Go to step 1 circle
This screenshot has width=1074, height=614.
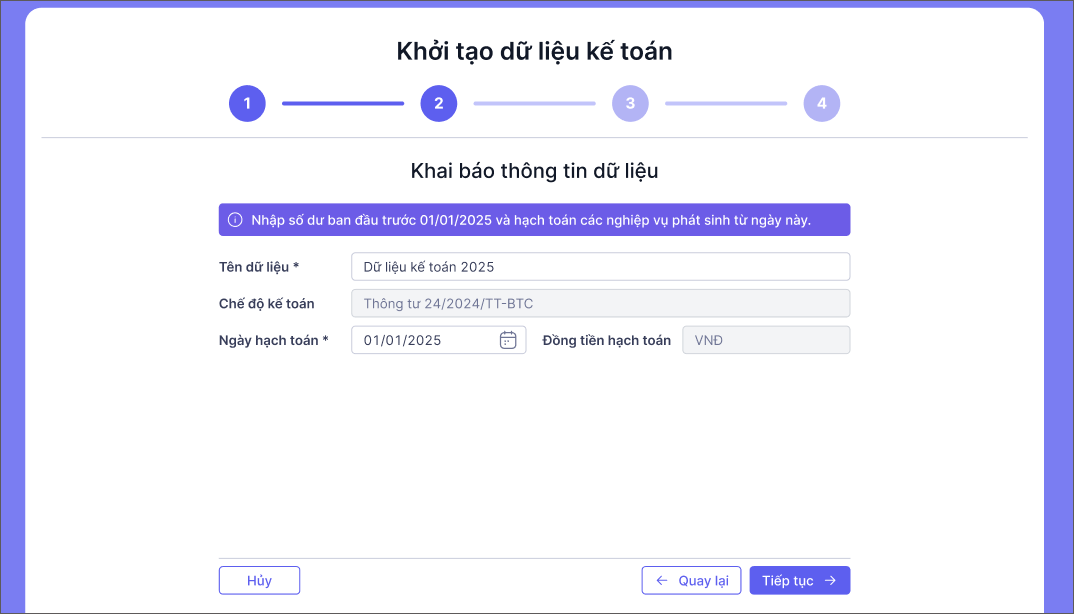coord(247,103)
